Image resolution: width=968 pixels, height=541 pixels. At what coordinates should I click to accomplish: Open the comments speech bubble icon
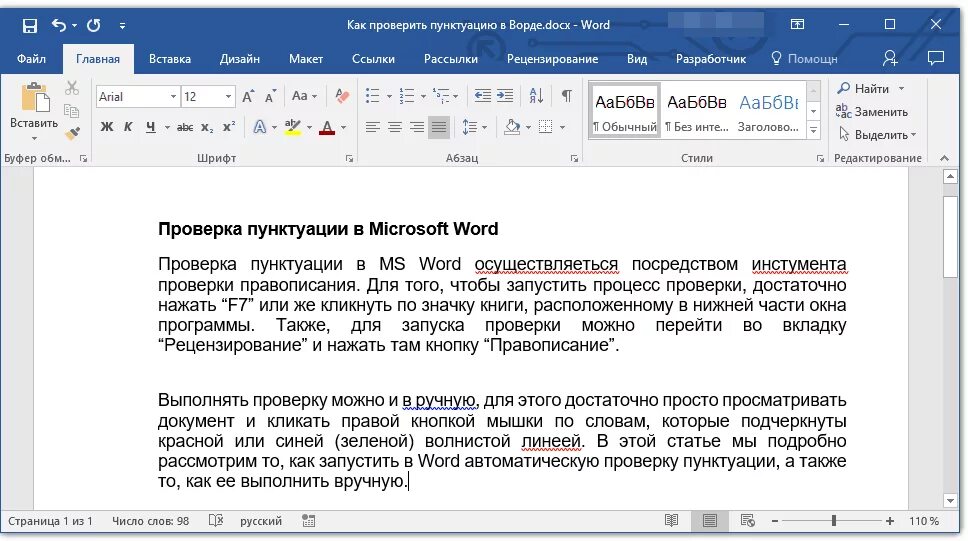pyautogui.click(x=936, y=58)
